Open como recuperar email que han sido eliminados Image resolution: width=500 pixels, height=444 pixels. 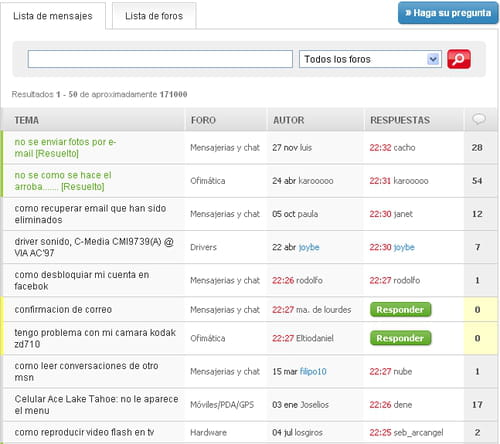click(x=90, y=214)
